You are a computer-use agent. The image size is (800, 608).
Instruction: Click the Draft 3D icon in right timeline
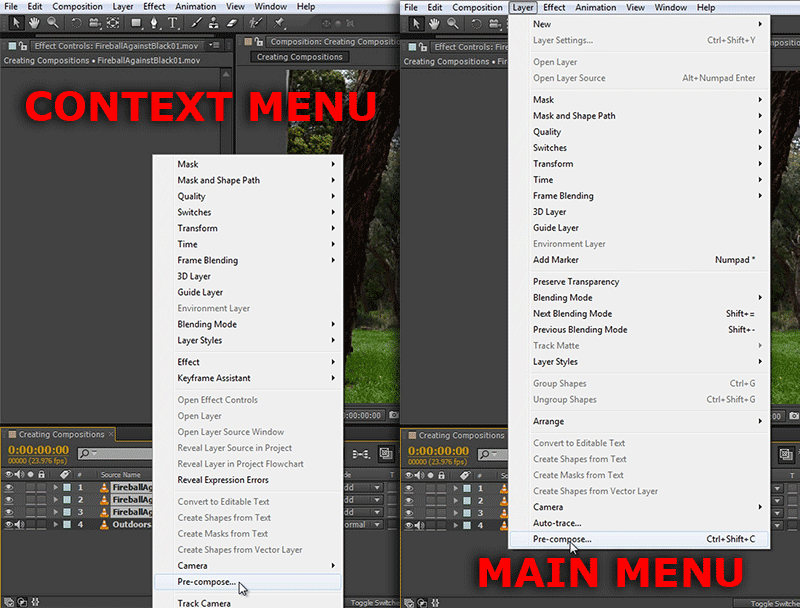pos(786,454)
